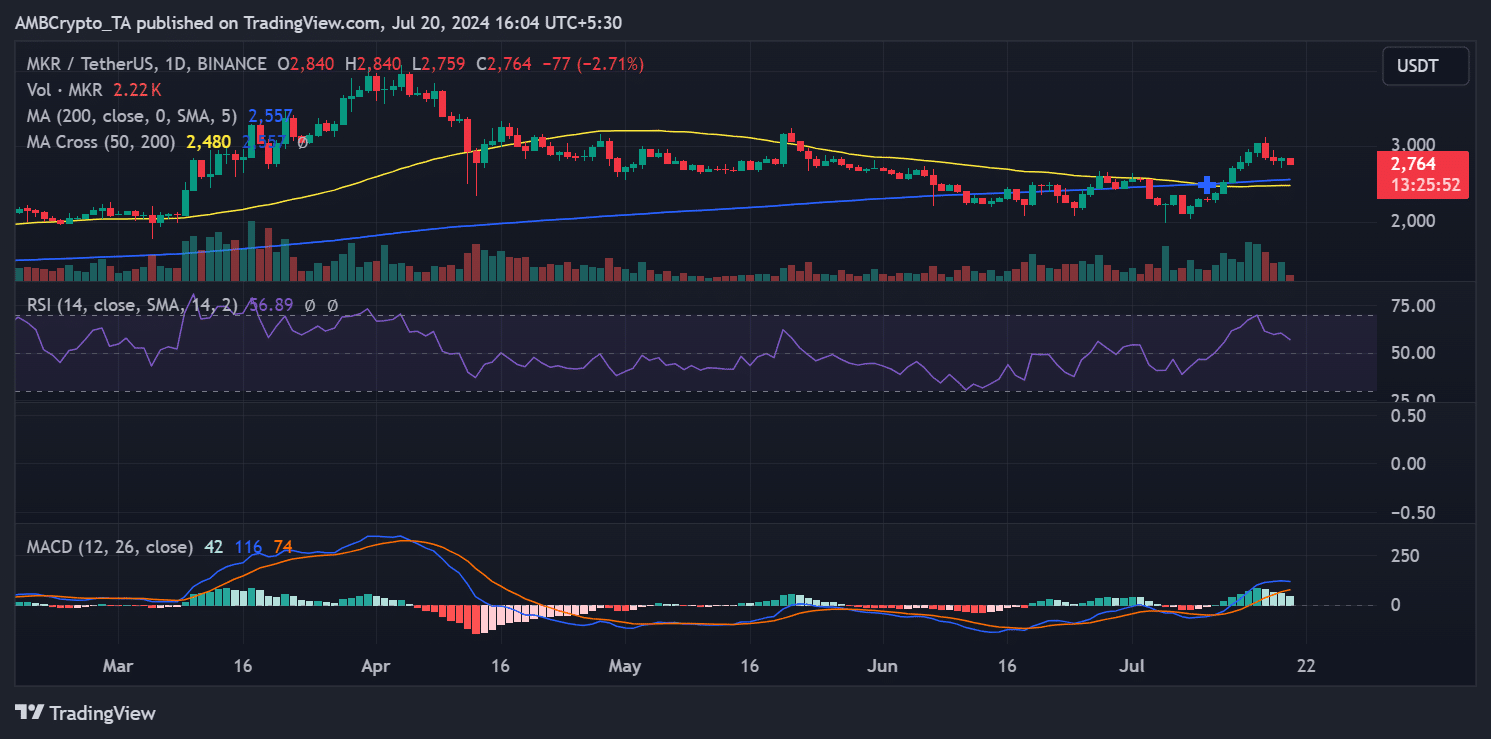Click the red 2,764 current price label
This screenshot has height=739, width=1491.
coord(1413,163)
